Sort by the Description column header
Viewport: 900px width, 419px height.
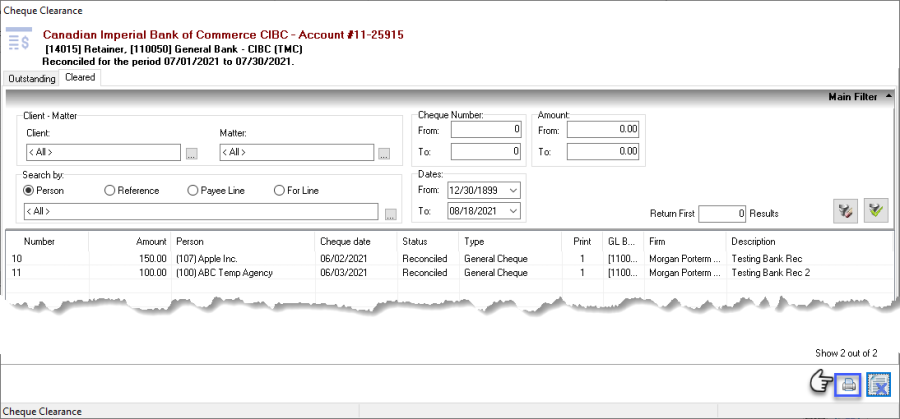(809, 242)
